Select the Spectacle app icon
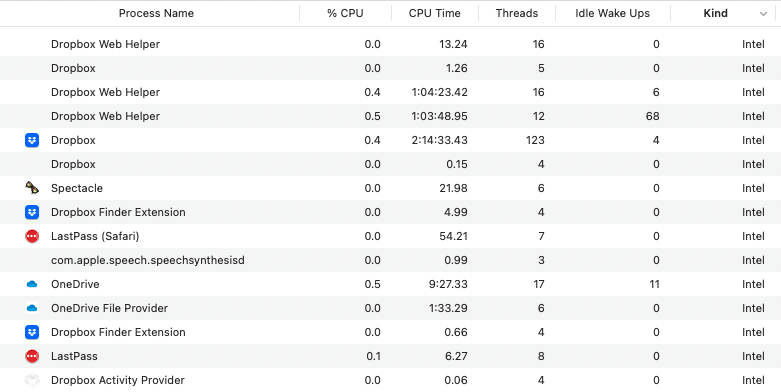This screenshot has height=392, width=781. (32, 188)
